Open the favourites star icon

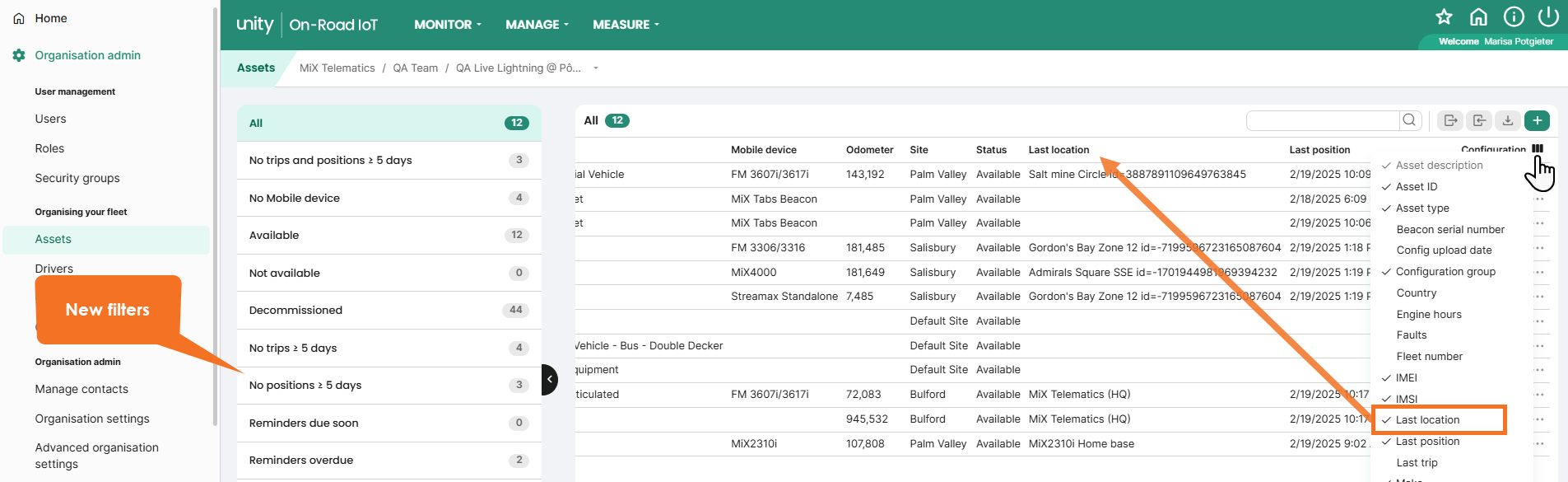[x=1444, y=16]
